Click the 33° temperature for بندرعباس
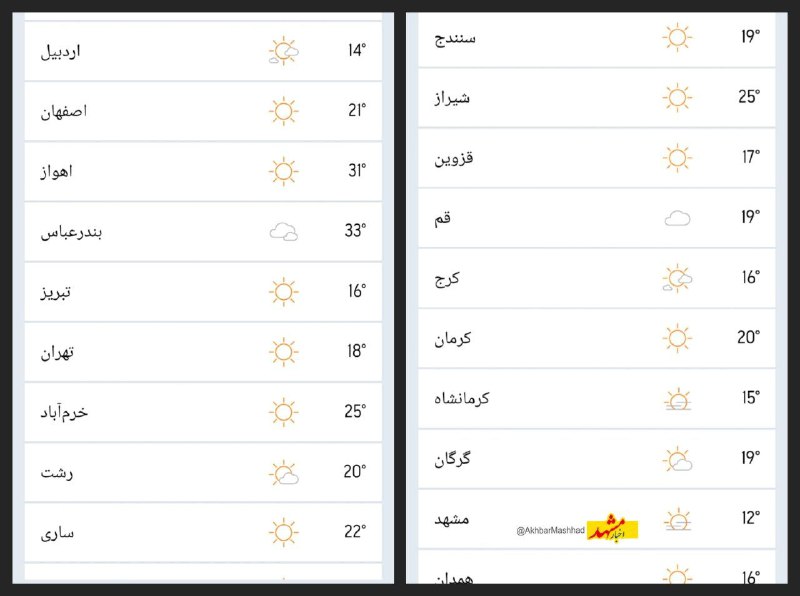800x596 pixels. [x=355, y=232]
